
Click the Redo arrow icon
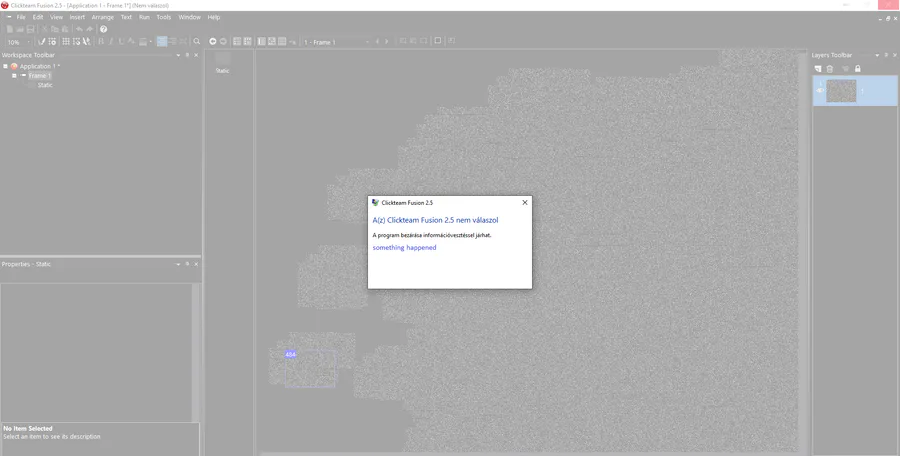90,29
